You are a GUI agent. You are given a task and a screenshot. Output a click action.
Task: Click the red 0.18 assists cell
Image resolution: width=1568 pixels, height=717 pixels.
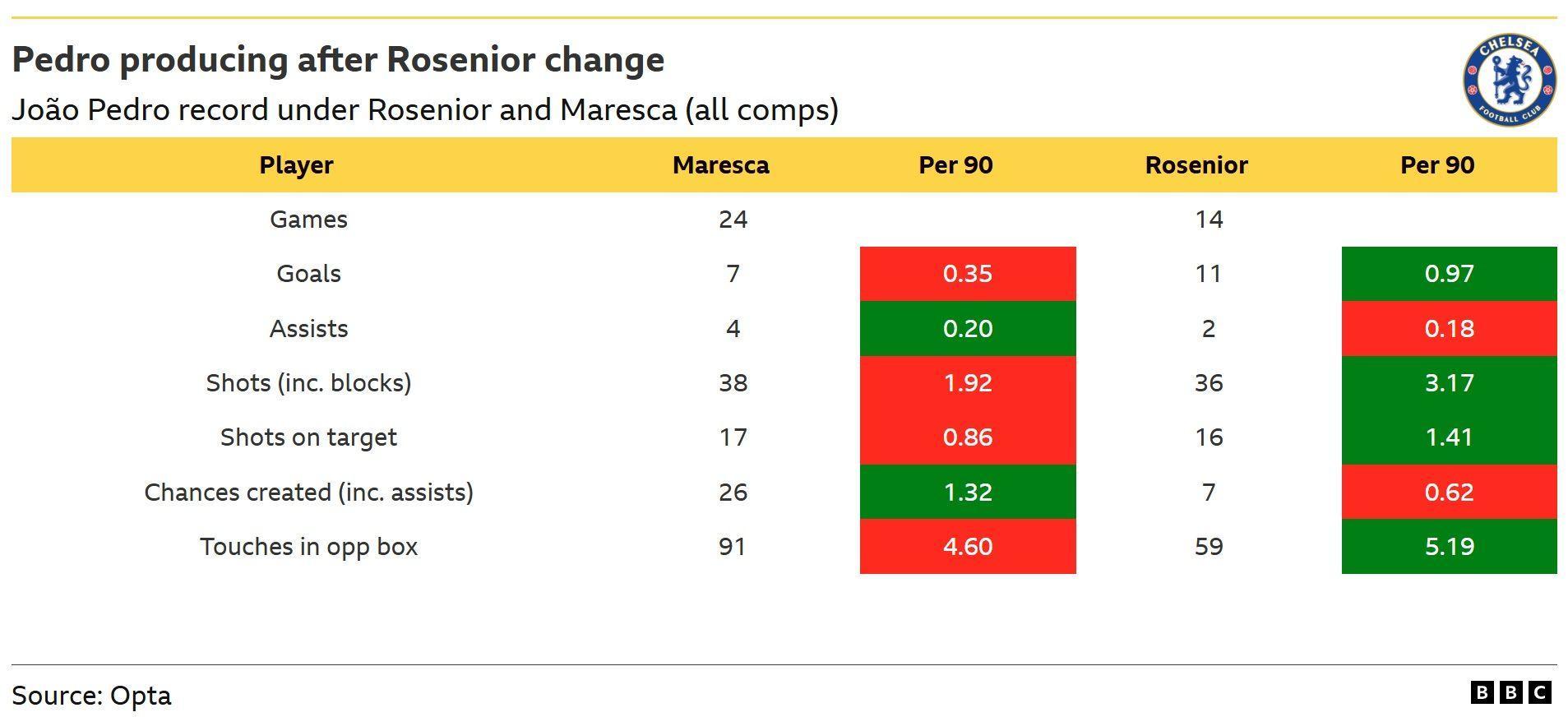tap(1449, 328)
